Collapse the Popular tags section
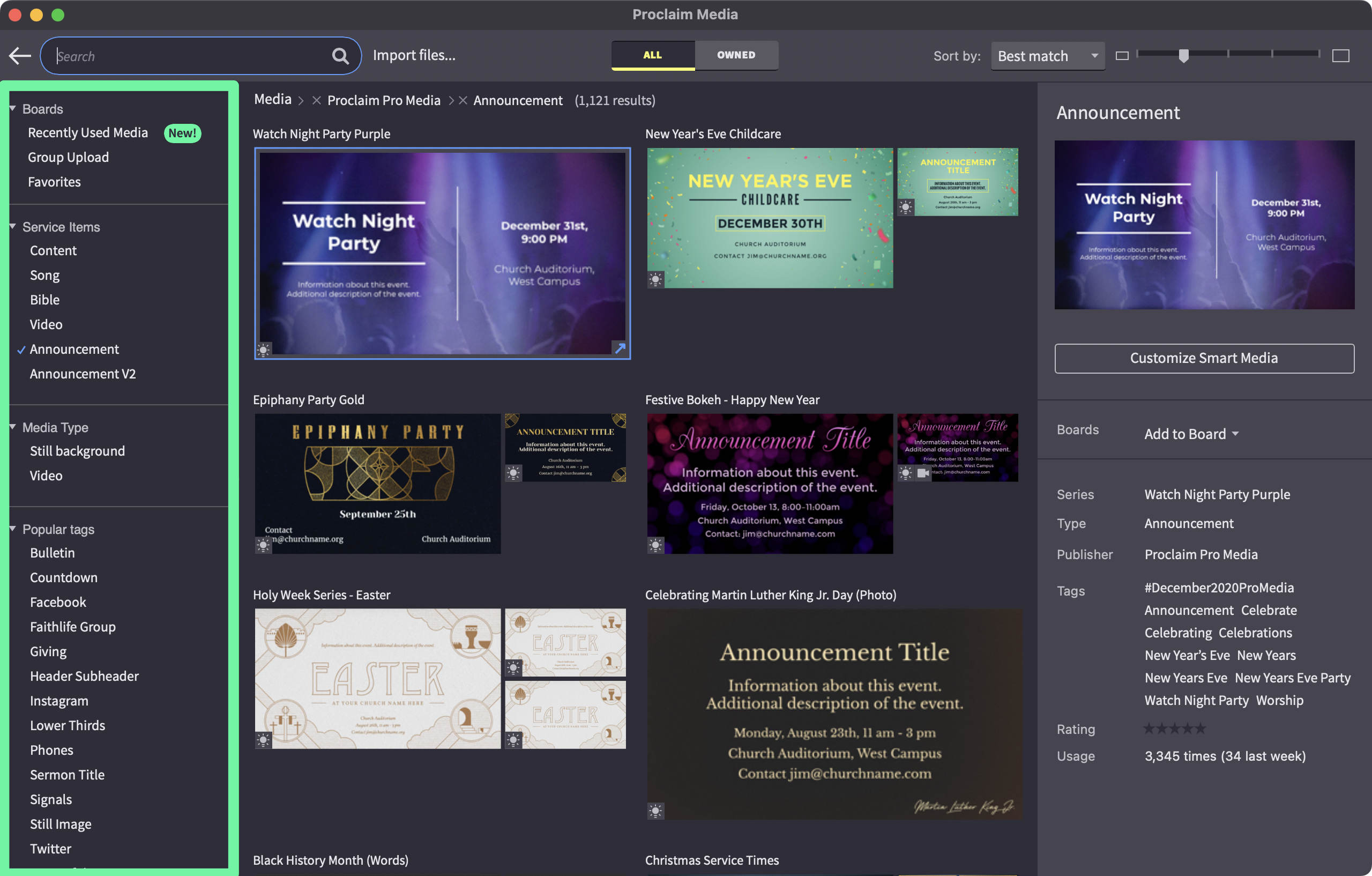Screen dimensions: 1372x876 12,529
